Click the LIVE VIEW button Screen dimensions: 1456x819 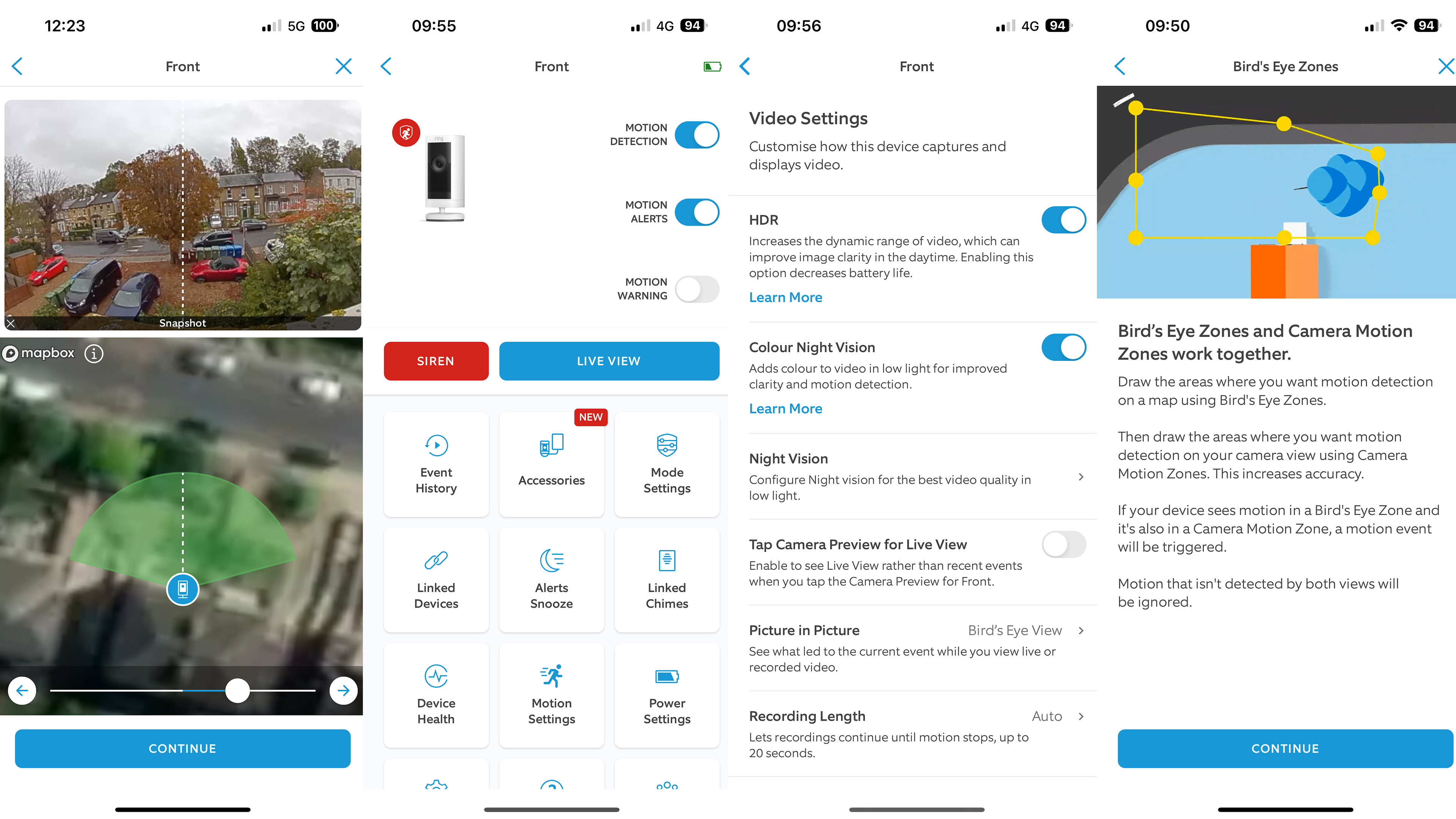(609, 361)
